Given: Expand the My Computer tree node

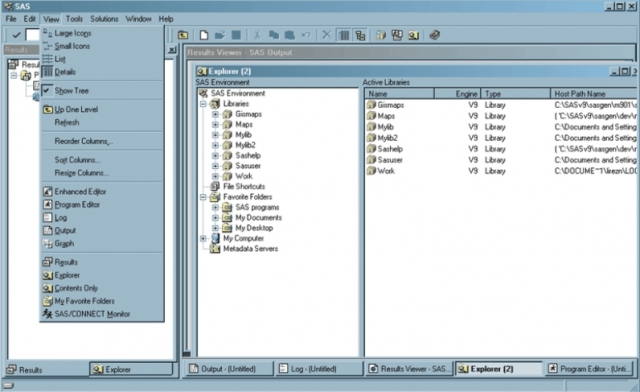Looking at the screenshot, I should [x=203, y=238].
